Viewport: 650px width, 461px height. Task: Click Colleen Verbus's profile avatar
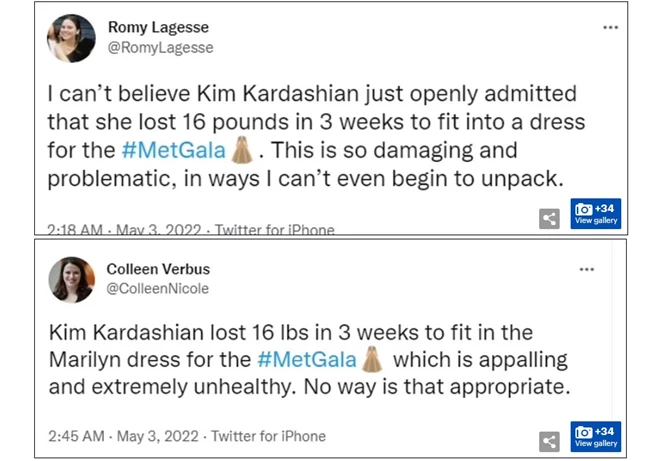[x=71, y=280]
